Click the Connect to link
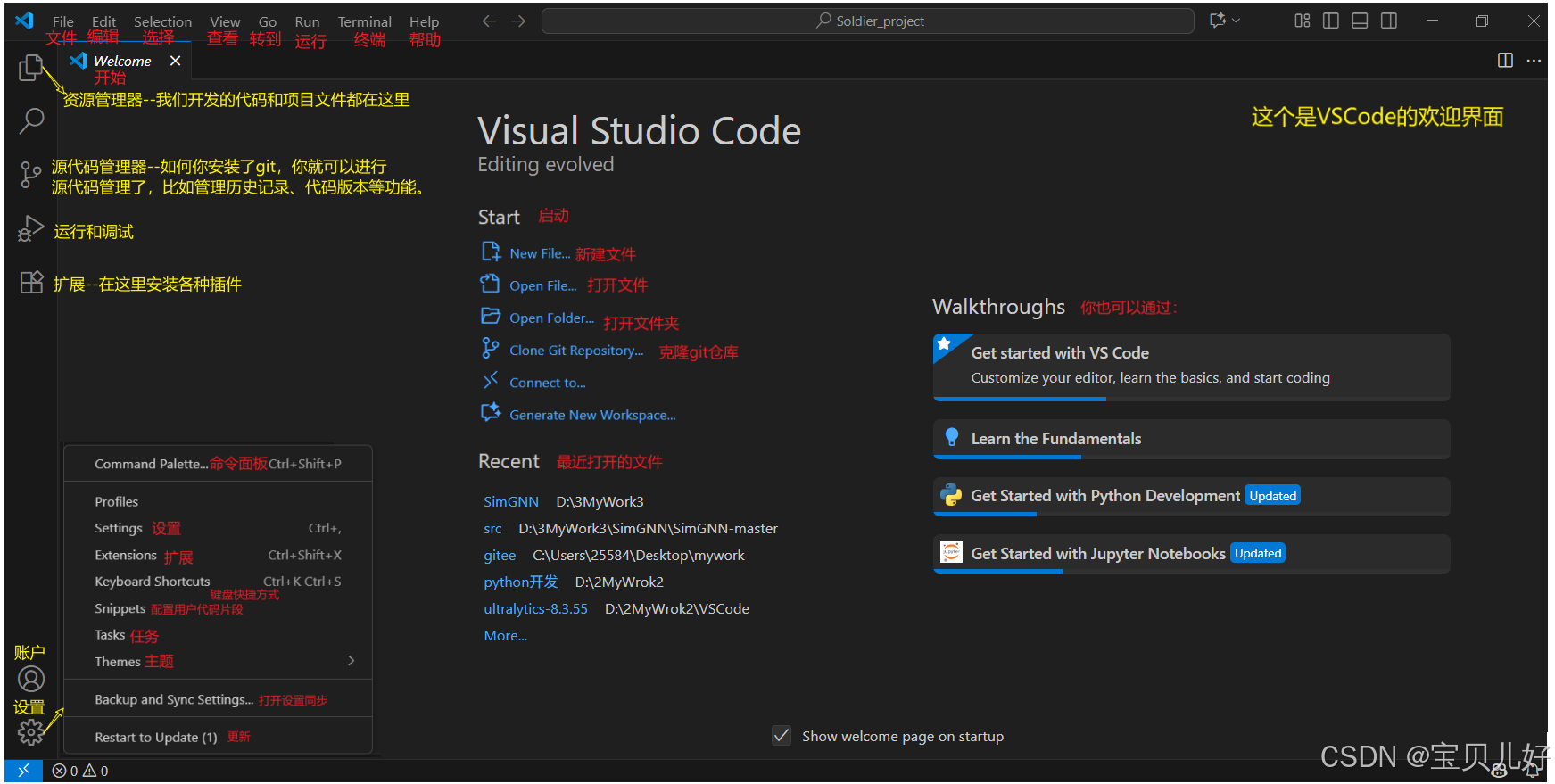 [x=548, y=383]
